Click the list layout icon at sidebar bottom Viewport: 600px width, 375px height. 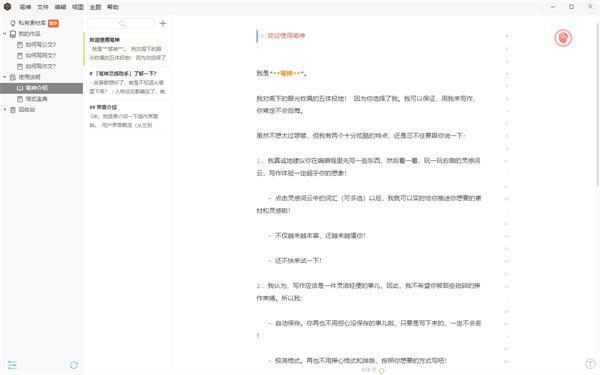pos(12,365)
